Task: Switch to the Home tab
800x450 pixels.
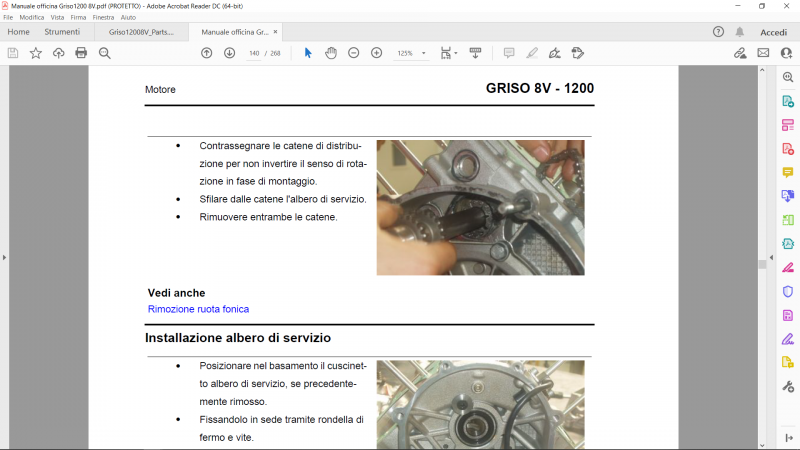Action: [x=18, y=32]
